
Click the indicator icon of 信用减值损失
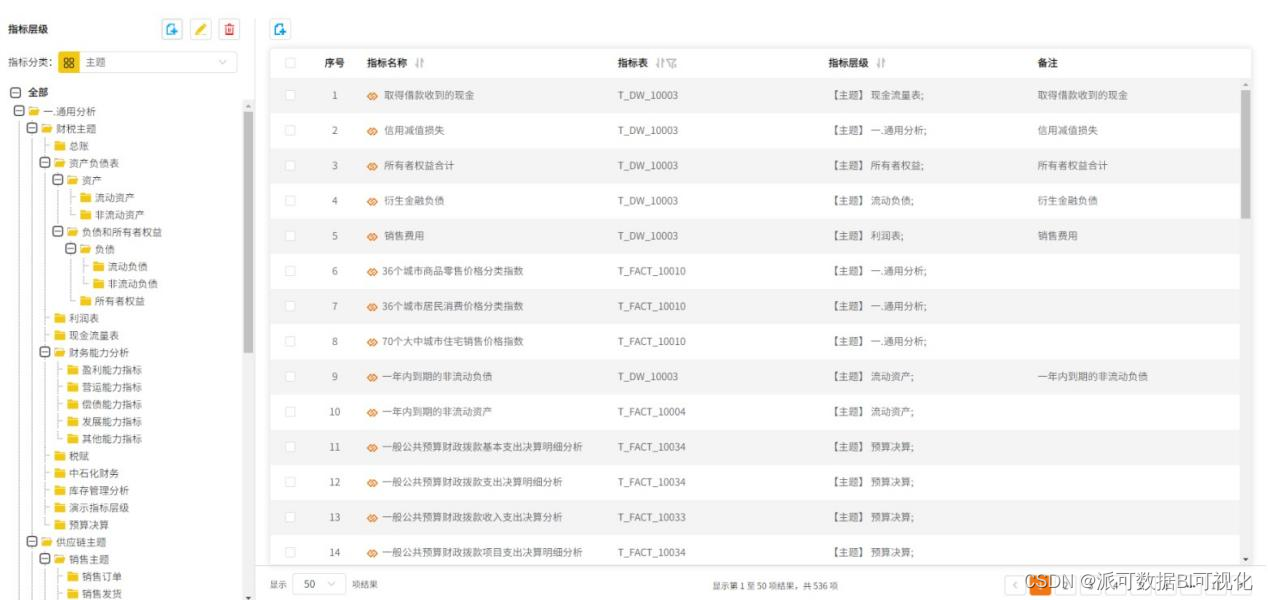[x=372, y=131]
